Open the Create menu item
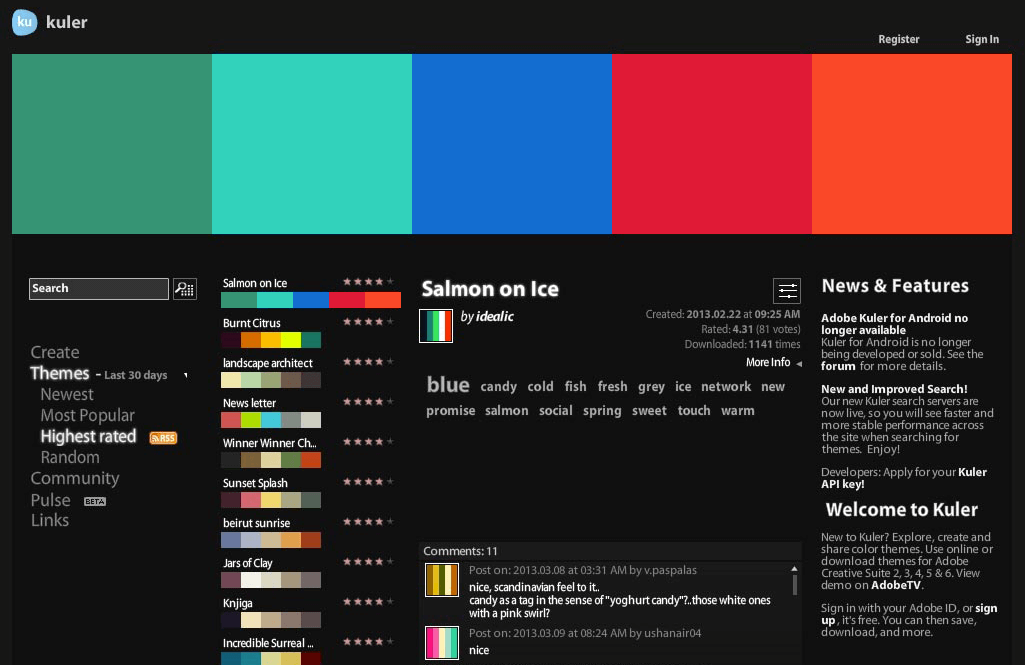 (55, 352)
